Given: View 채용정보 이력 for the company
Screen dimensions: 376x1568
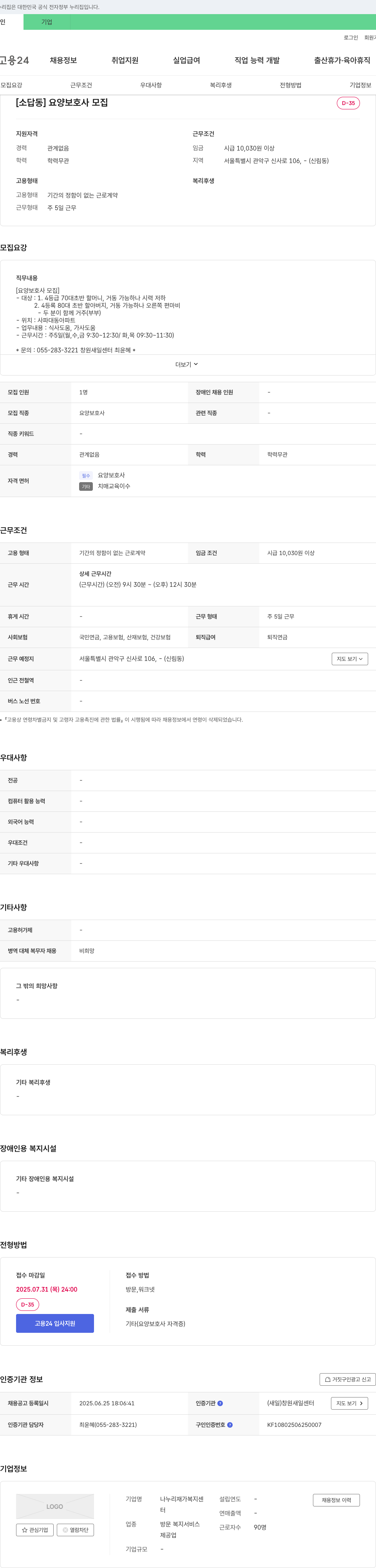Looking at the screenshot, I should point(336,1500).
